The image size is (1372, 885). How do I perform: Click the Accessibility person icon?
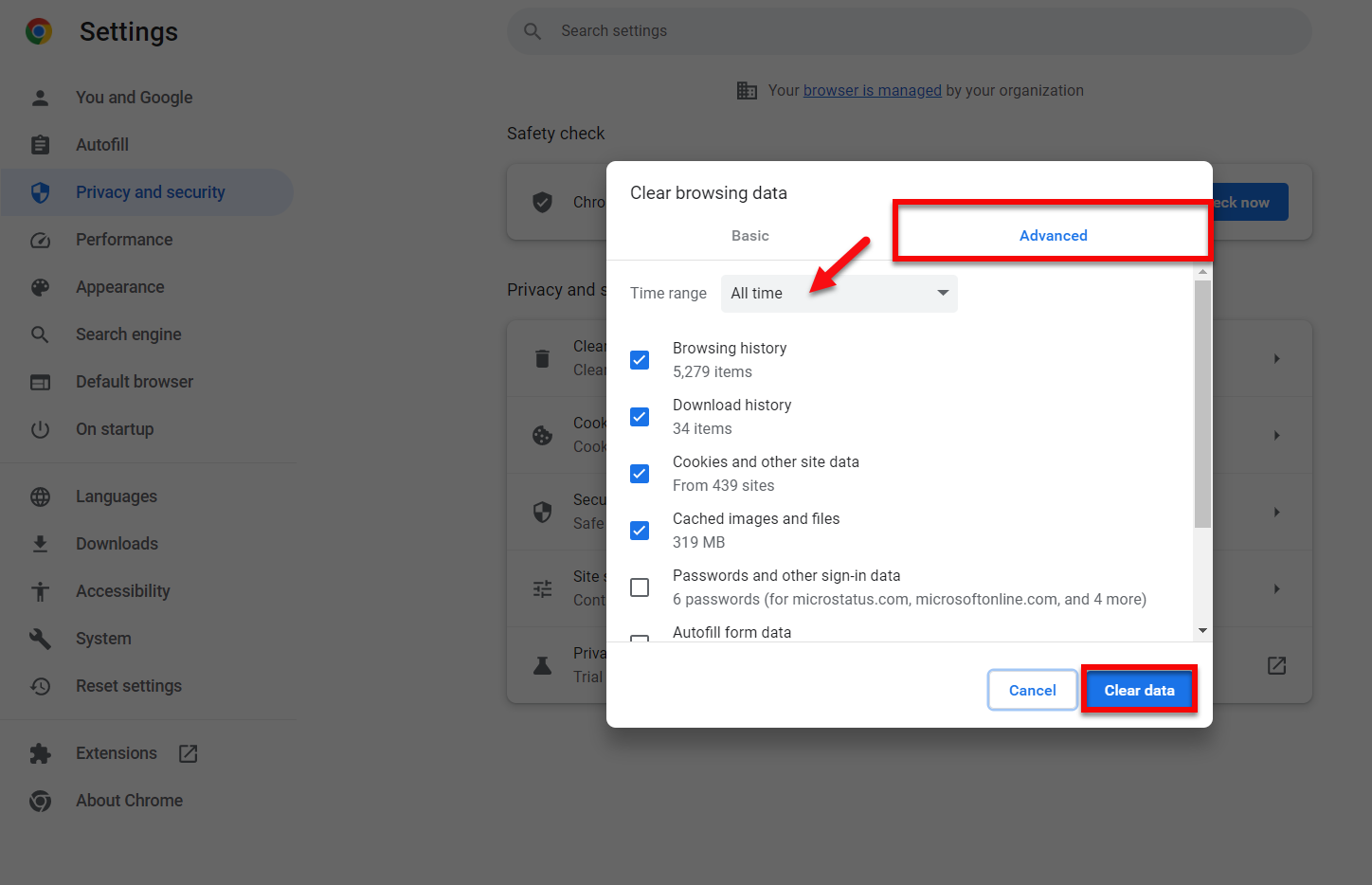[40, 591]
